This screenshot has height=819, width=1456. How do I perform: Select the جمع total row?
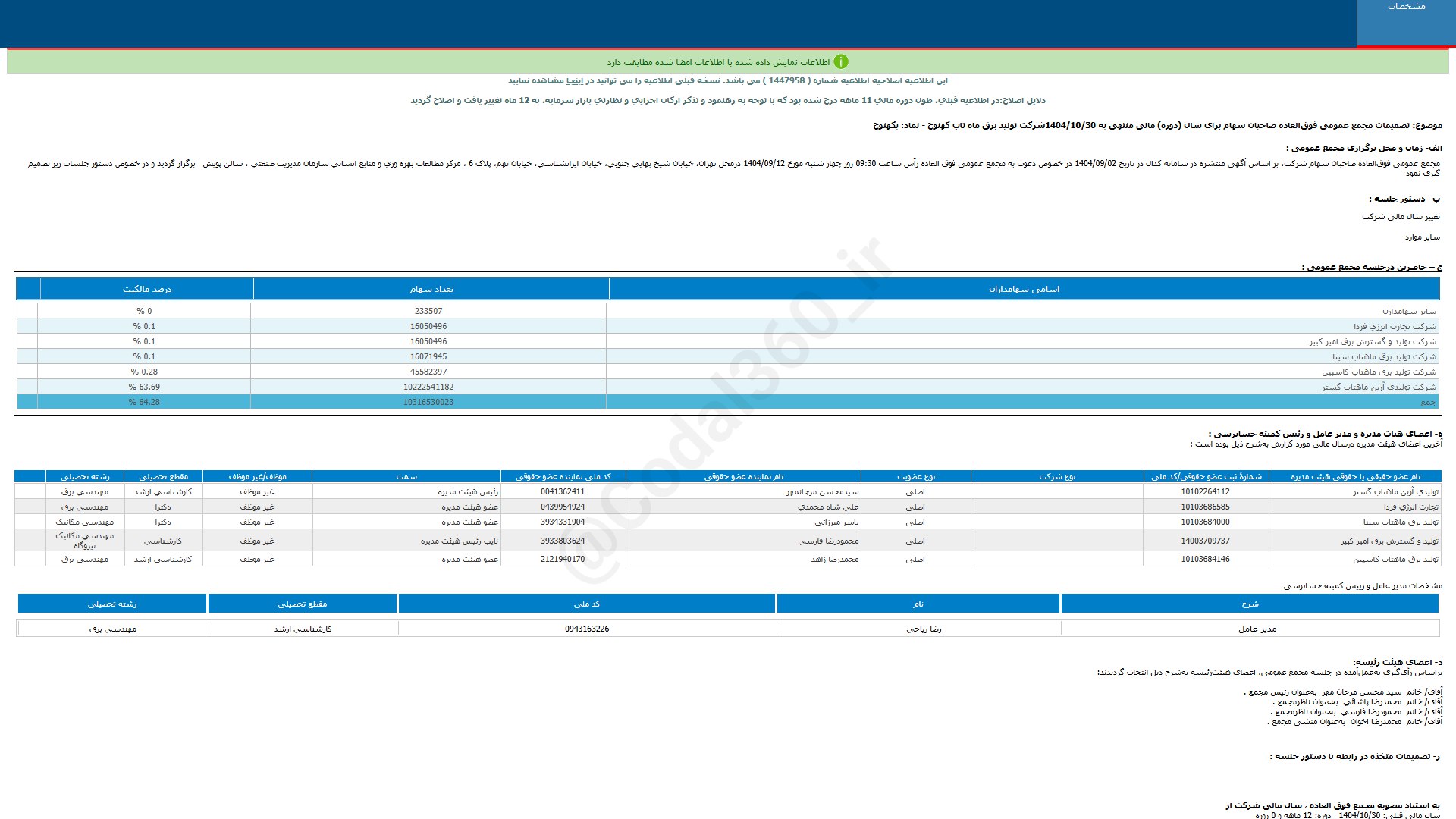(x=1428, y=402)
